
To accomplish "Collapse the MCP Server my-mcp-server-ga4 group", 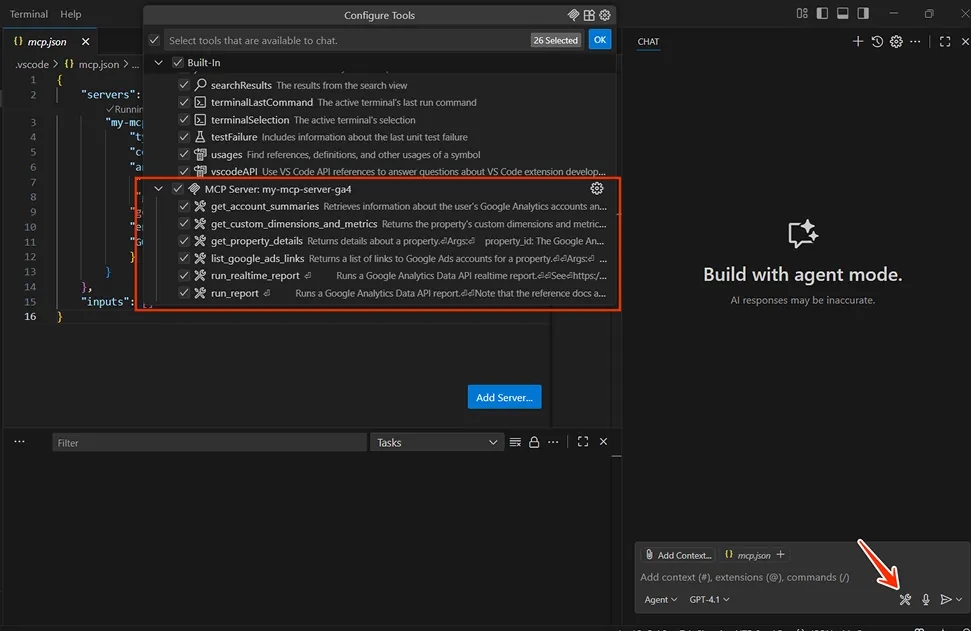I will 159,189.
